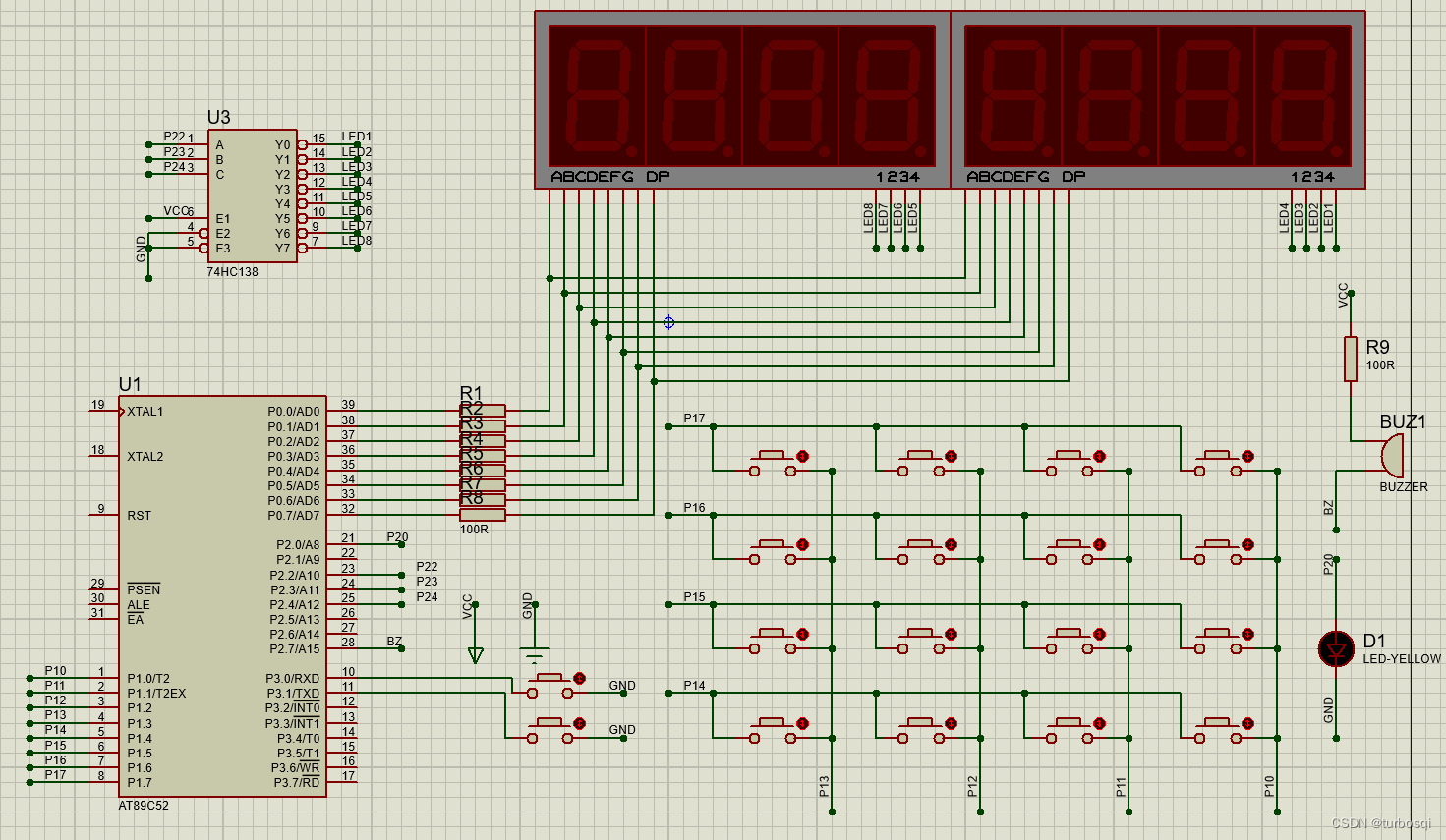
Task: Select keypad button at row P16, column P10
Action: point(1218,552)
